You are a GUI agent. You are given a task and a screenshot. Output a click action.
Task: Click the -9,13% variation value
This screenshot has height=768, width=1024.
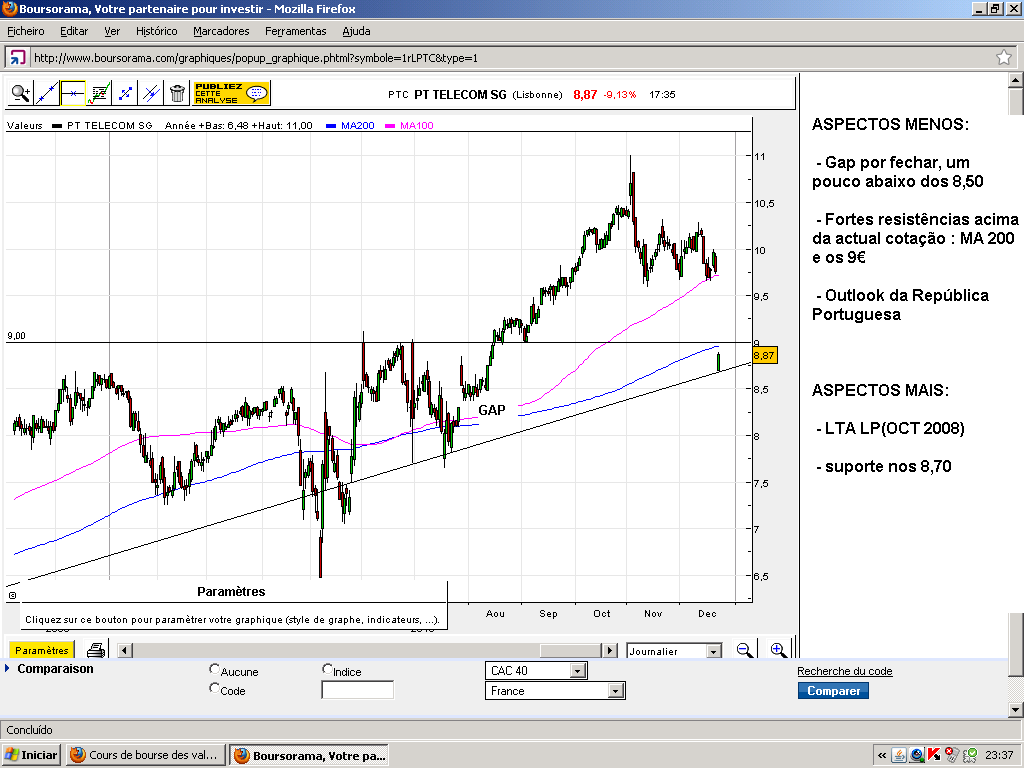pyautogui.click(x=620, y=95)
